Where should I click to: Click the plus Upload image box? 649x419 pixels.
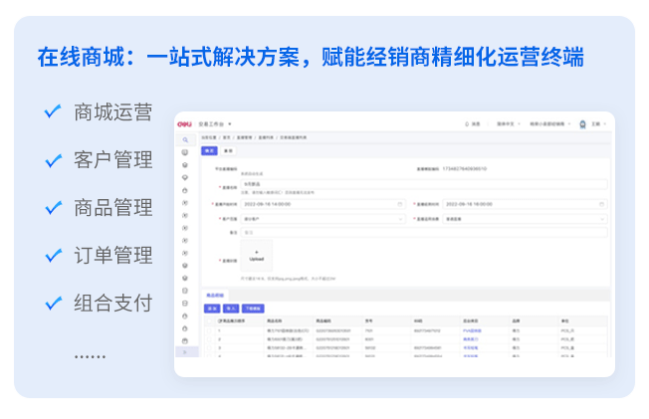(x=255, y=255)
